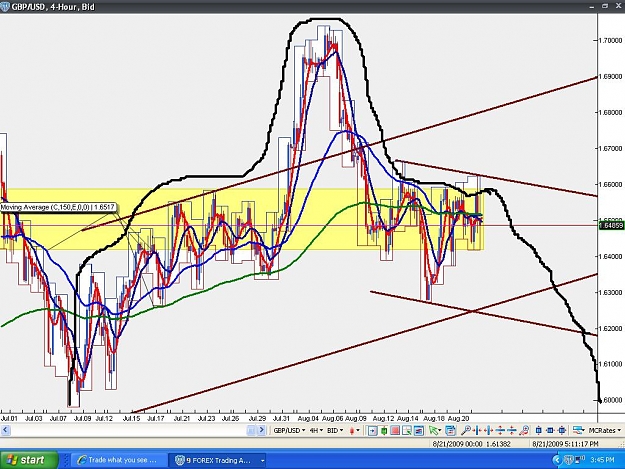
Task: Click the taskbar clock 3:45 PM
Action: [602, 460]
